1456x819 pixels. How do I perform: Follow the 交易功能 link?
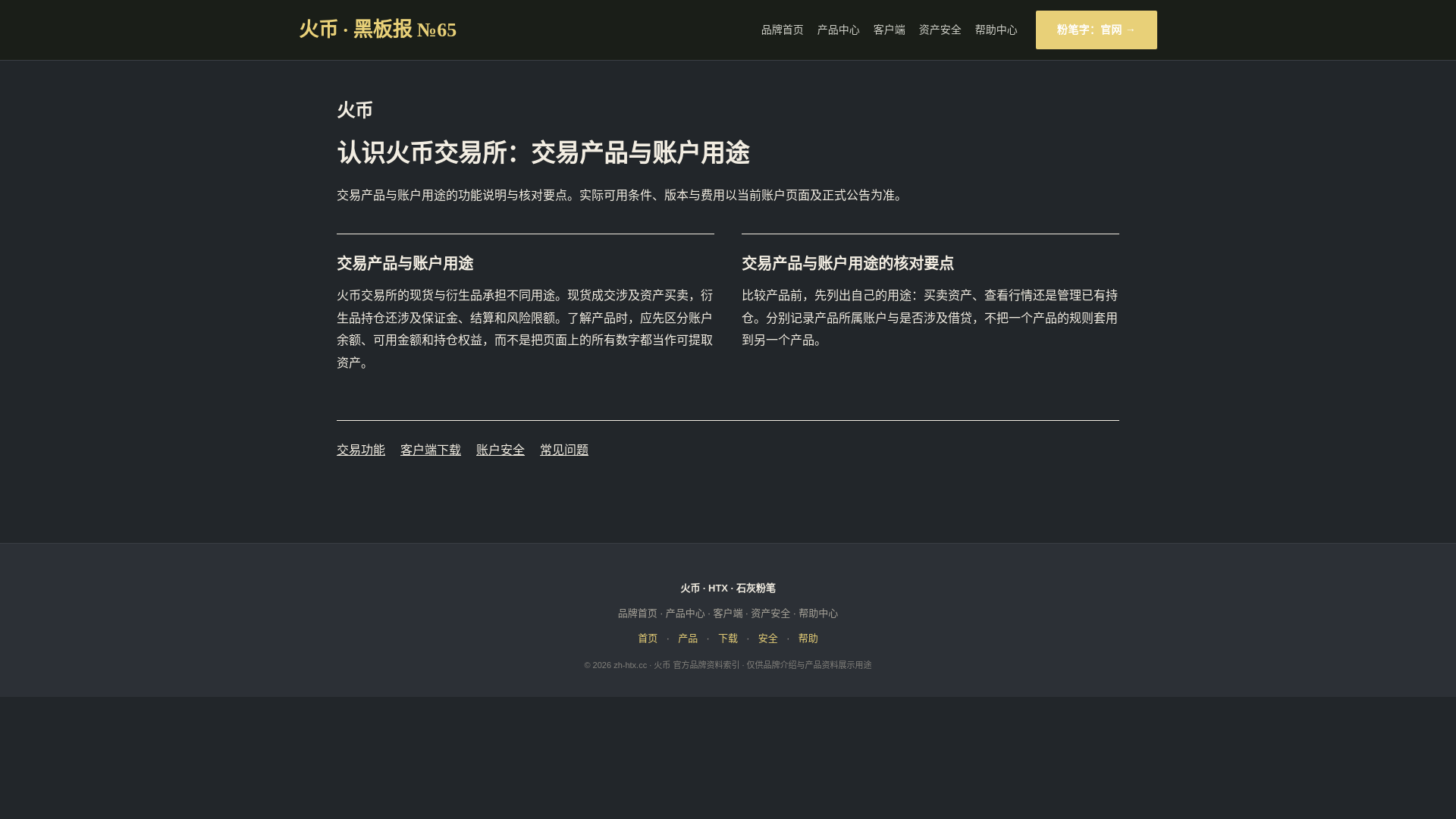tap(361, 450)
